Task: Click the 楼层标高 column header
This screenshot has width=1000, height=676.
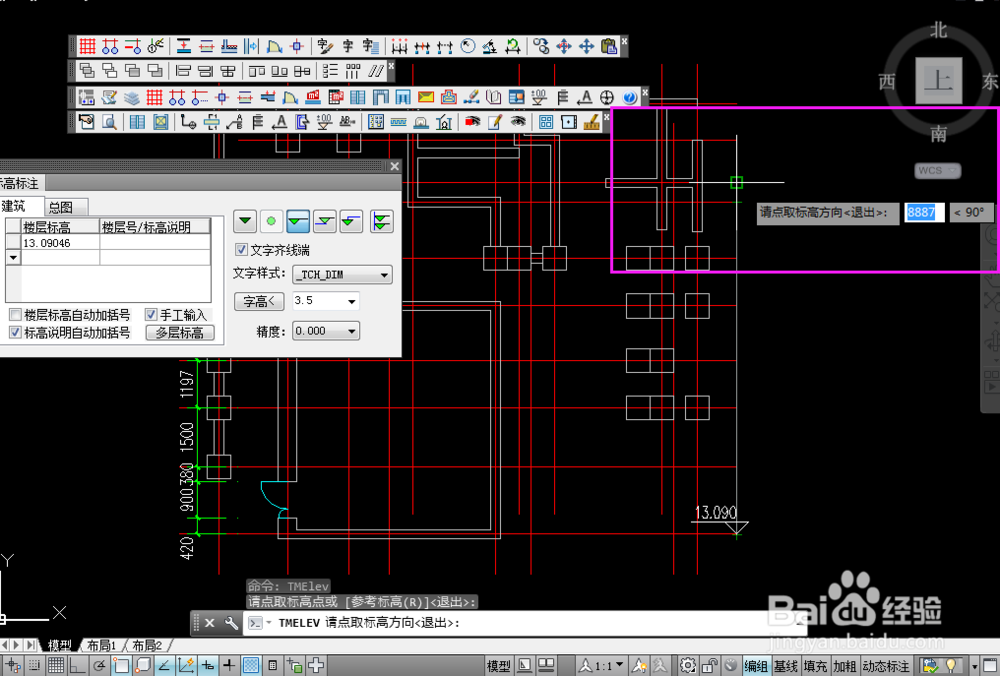Action: 60,226
